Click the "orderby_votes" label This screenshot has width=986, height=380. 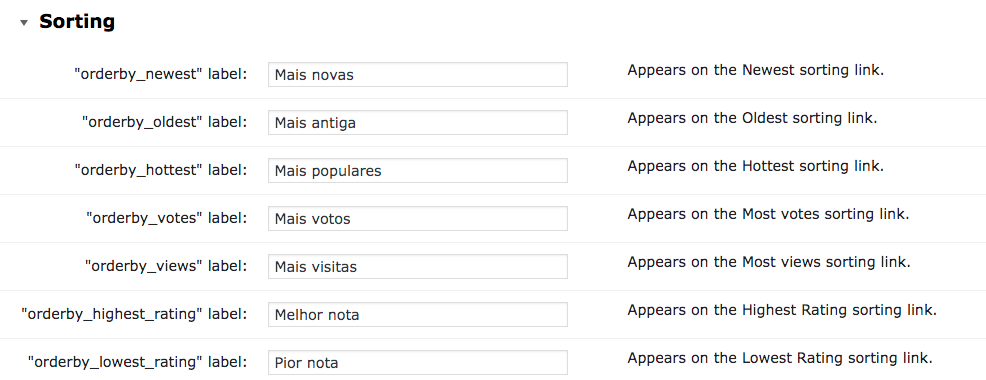[x=167, y=218]
